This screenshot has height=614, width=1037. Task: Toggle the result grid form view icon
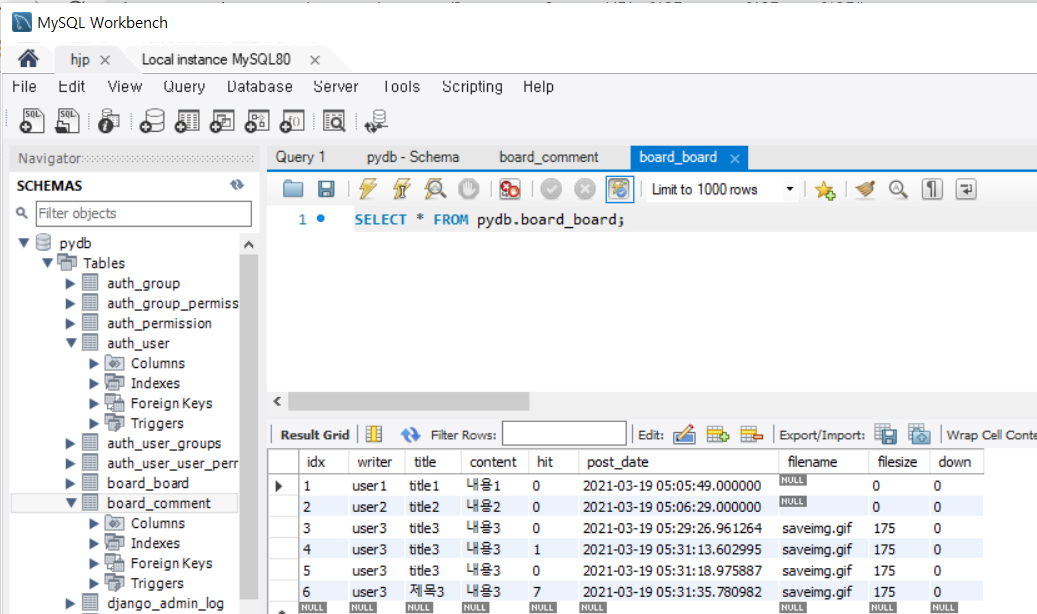pyautogui.click(x=374, y=434)
